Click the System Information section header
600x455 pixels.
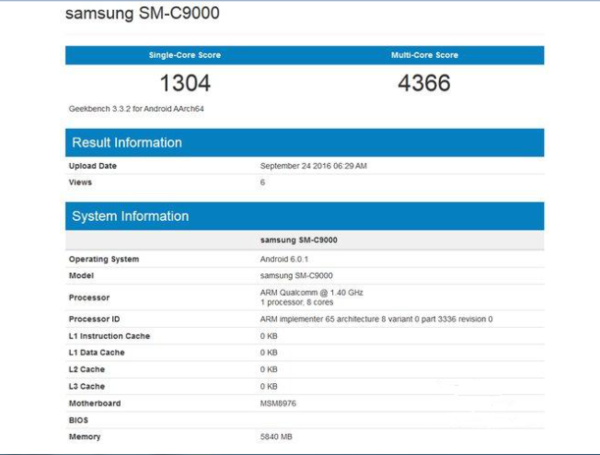point(130,216)
